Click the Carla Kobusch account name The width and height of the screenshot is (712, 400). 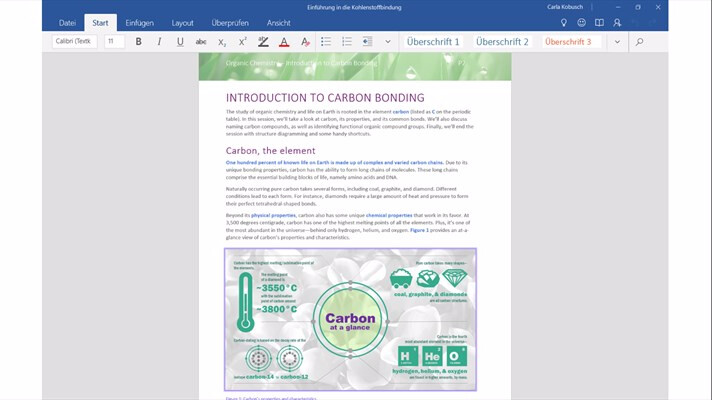click(565, 7)
